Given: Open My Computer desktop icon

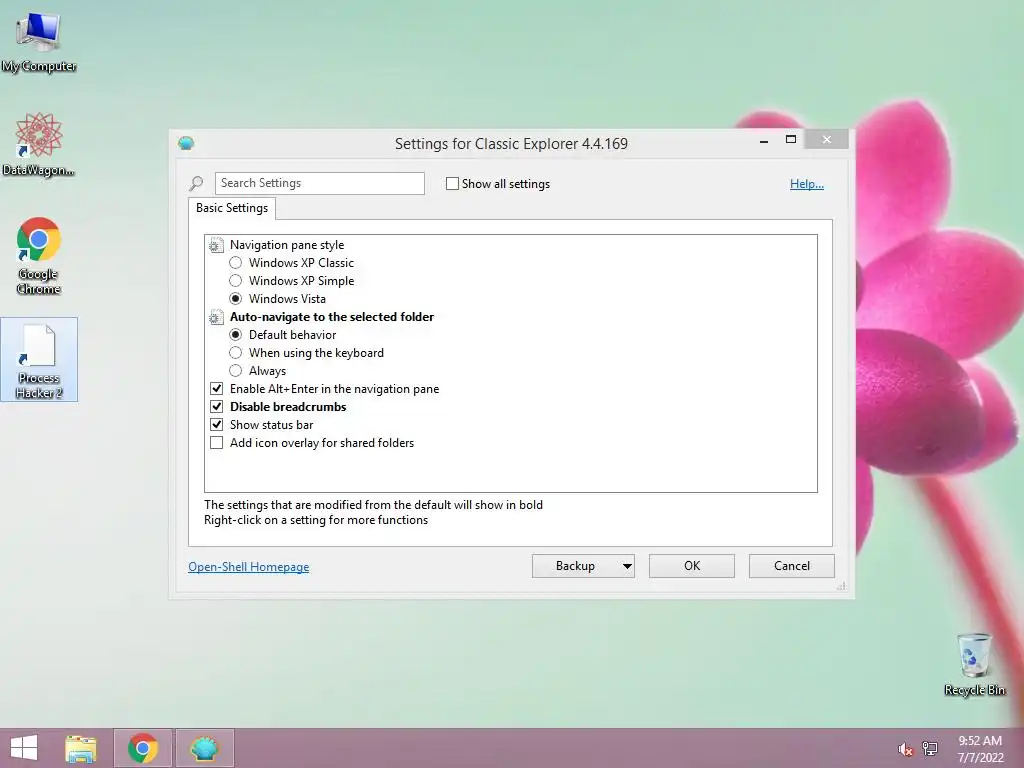Looking at the screenshot, I should [39, 42].
